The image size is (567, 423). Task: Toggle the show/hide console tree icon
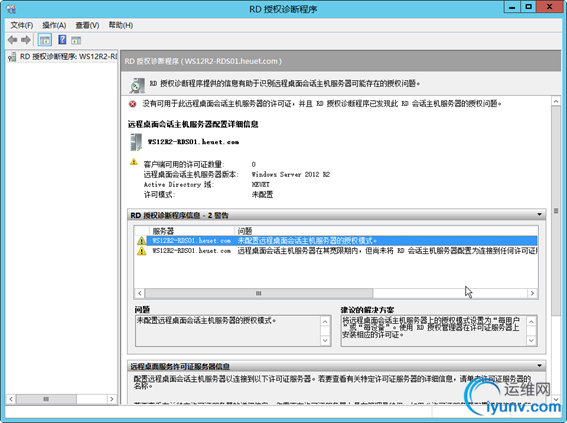coord(45,40)
